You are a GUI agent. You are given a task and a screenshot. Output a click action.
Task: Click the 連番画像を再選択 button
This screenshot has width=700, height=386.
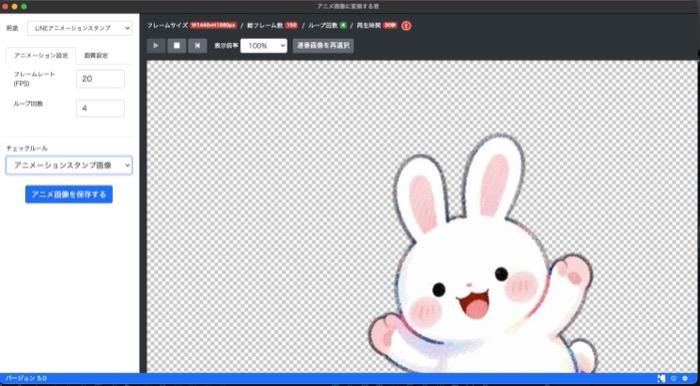[323, 46]
